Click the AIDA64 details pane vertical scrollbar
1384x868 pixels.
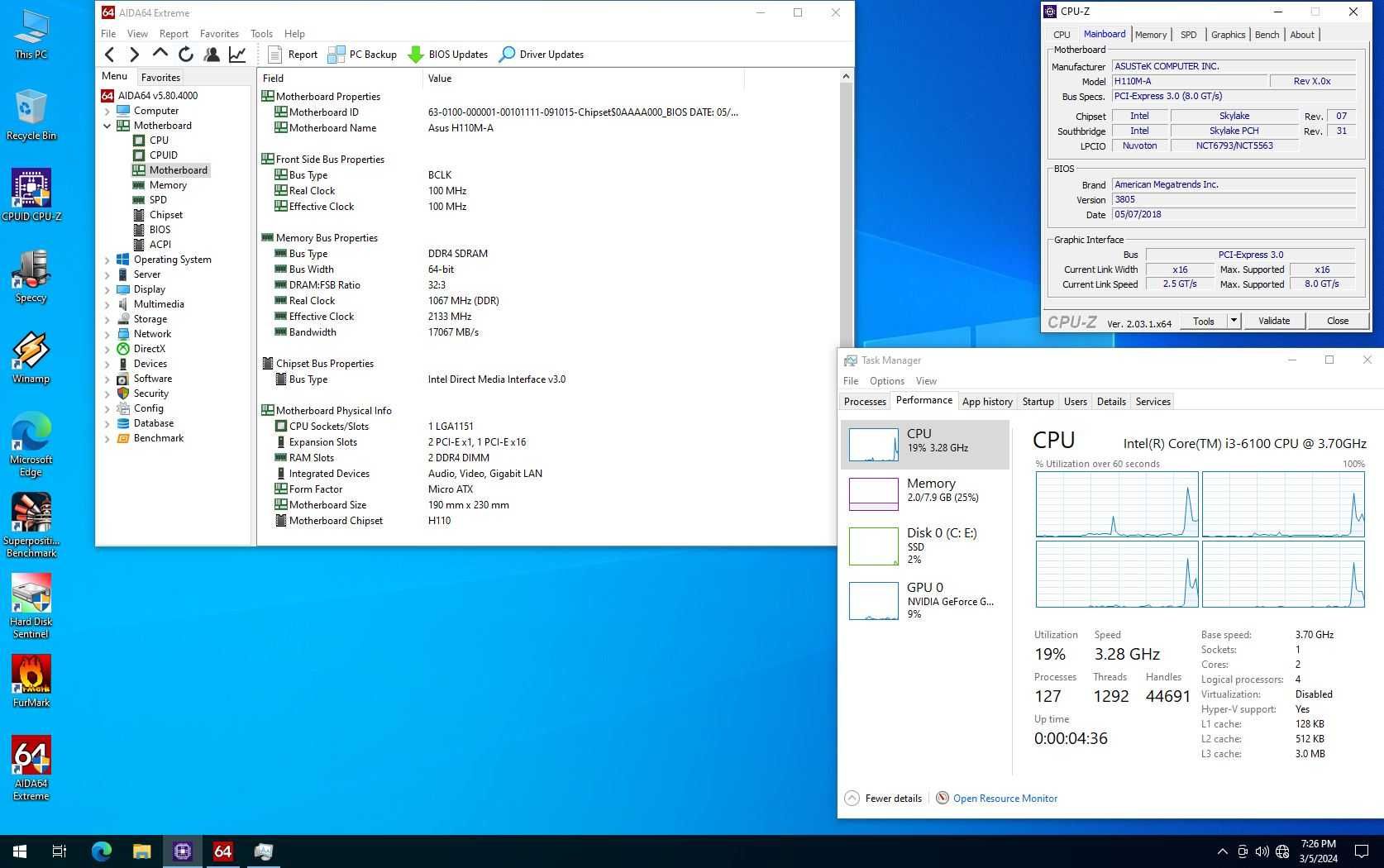tap(845, 306)
